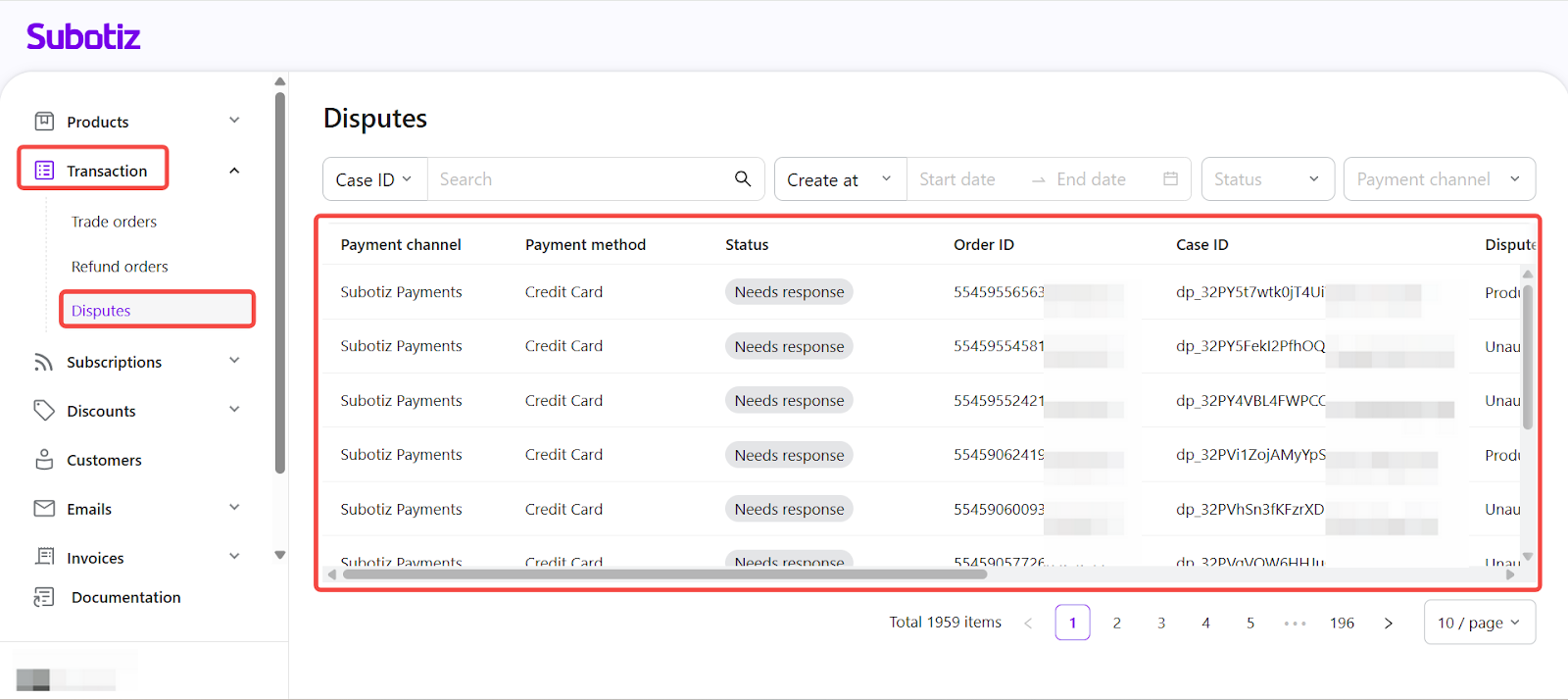Go to page 2 of disputes
The height and width of the screenshot is (700, 1568).
(x=1116, y=623)
